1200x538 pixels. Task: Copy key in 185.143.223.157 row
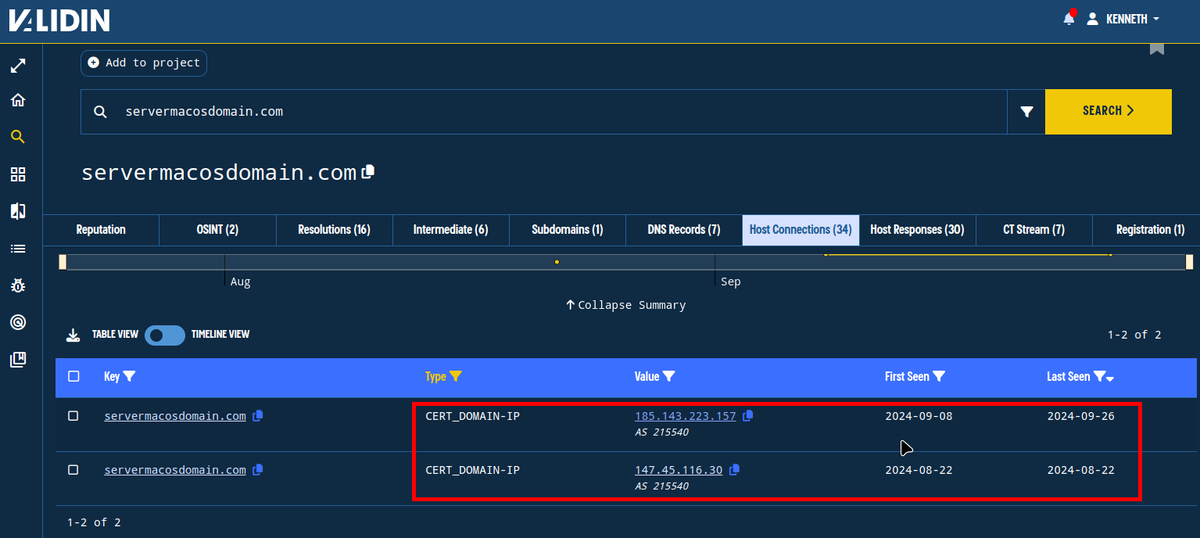point(258,416)
